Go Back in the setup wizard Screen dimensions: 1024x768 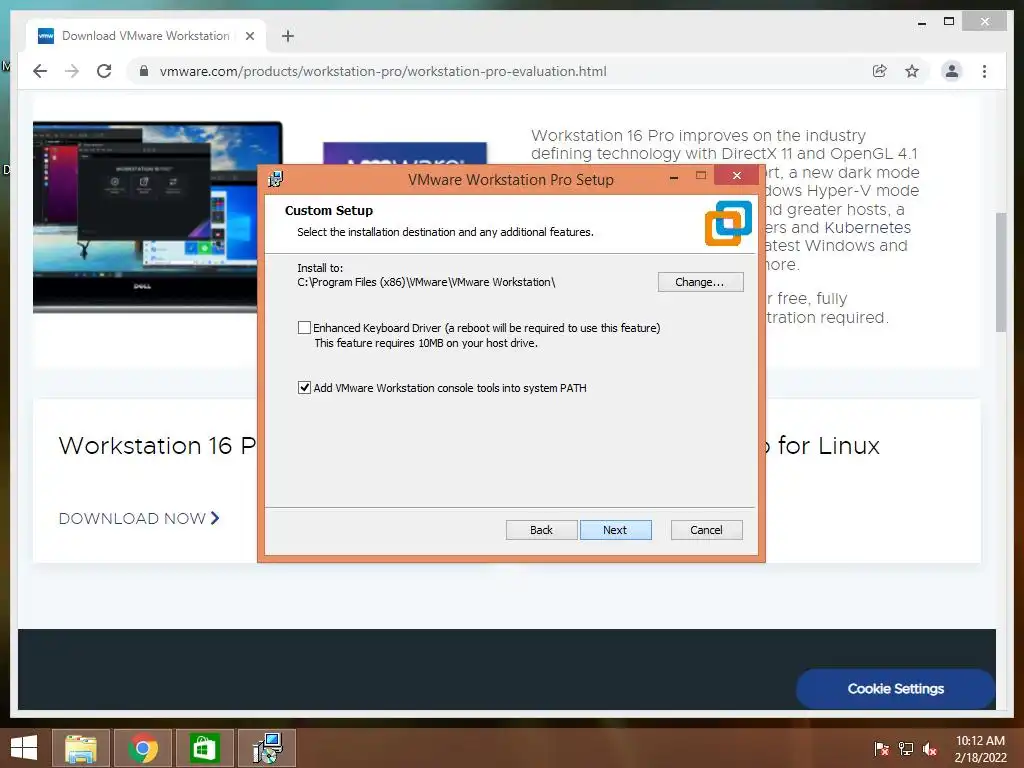point(541,530)
